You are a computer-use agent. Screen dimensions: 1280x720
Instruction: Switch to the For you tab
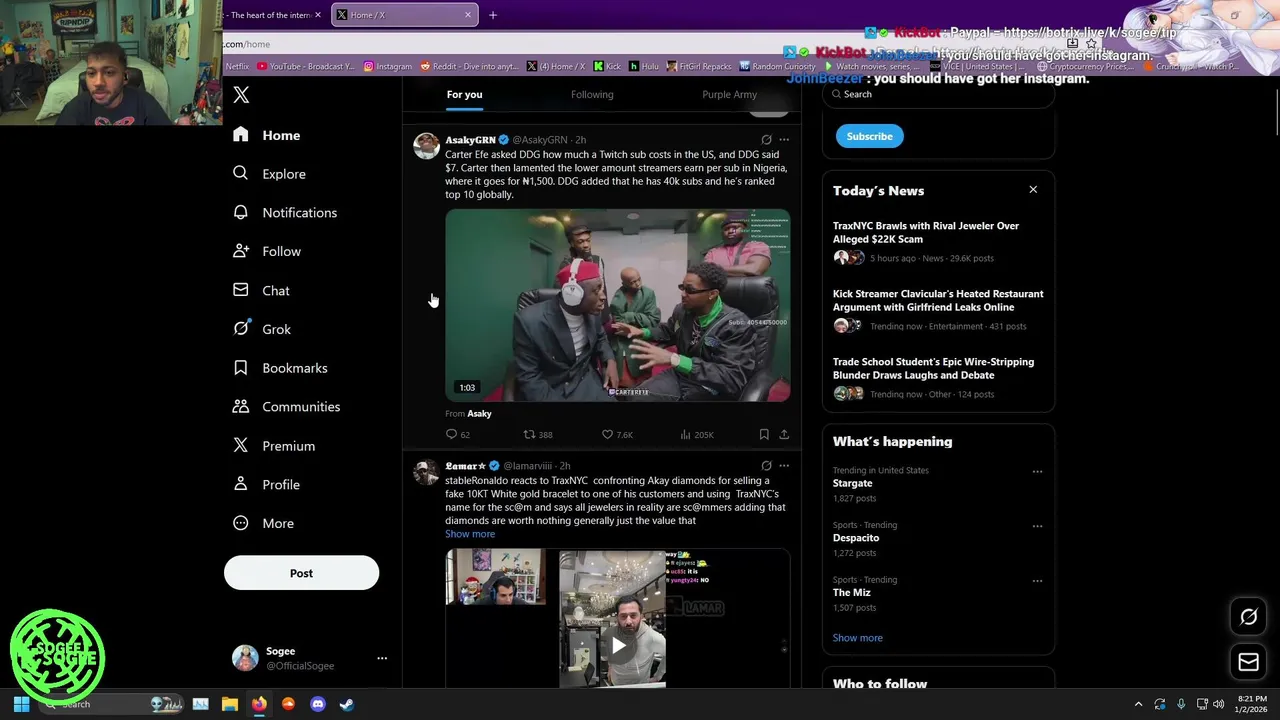pos(464,94)
